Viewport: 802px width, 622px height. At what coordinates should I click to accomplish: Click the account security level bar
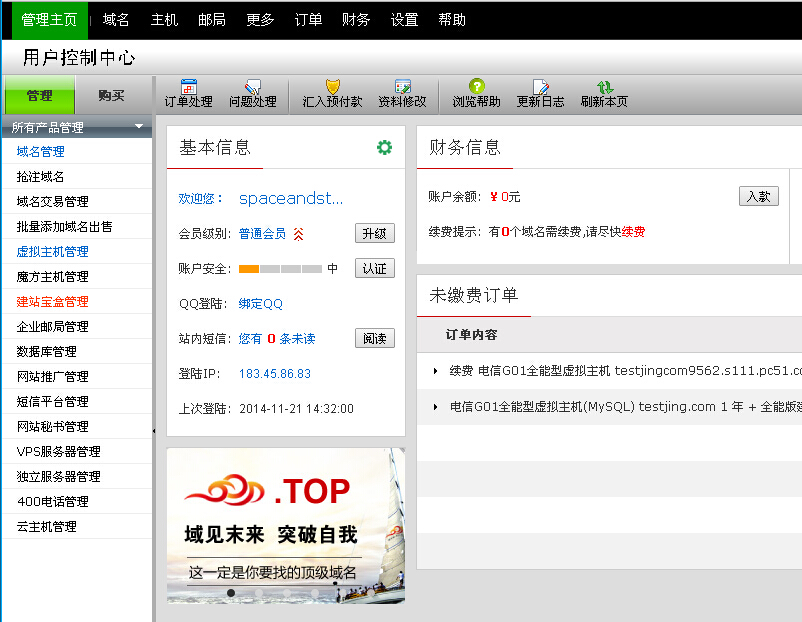point(280,269)
